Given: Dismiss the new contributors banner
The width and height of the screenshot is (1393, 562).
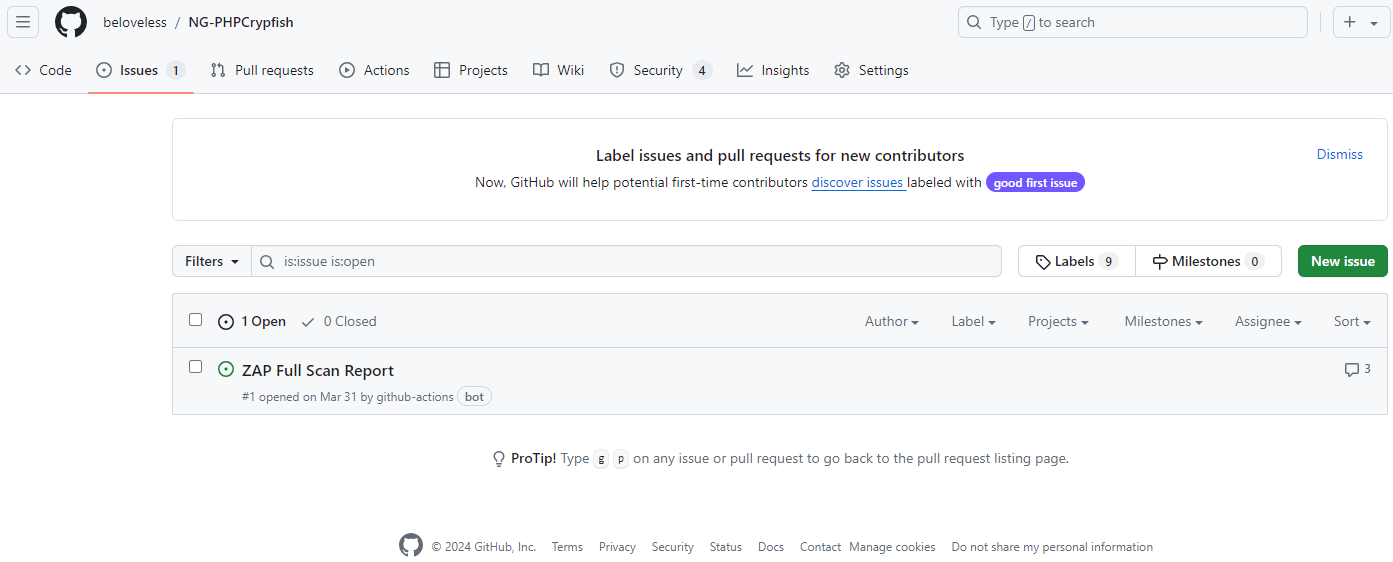Looking at the screenshot, I should click(x=1339, y=154).
